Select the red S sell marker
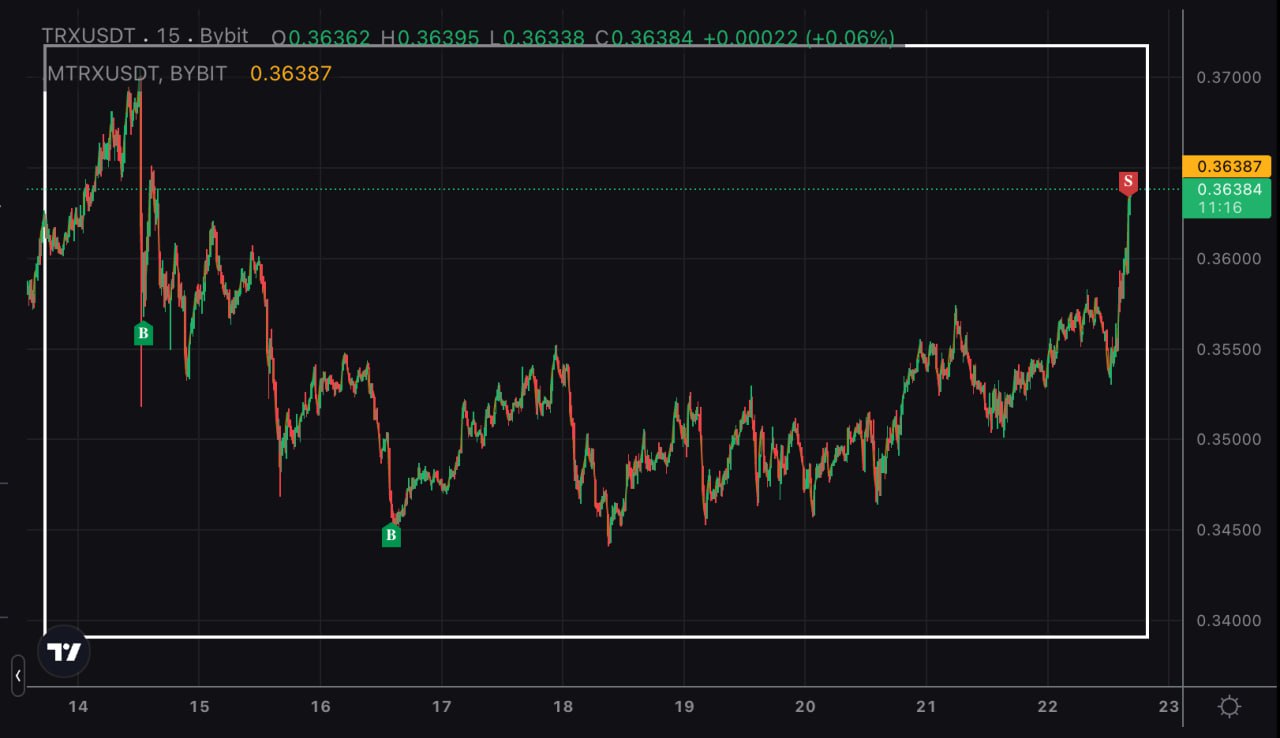This screenshot has height=738, width=1280. (1128, 183)
